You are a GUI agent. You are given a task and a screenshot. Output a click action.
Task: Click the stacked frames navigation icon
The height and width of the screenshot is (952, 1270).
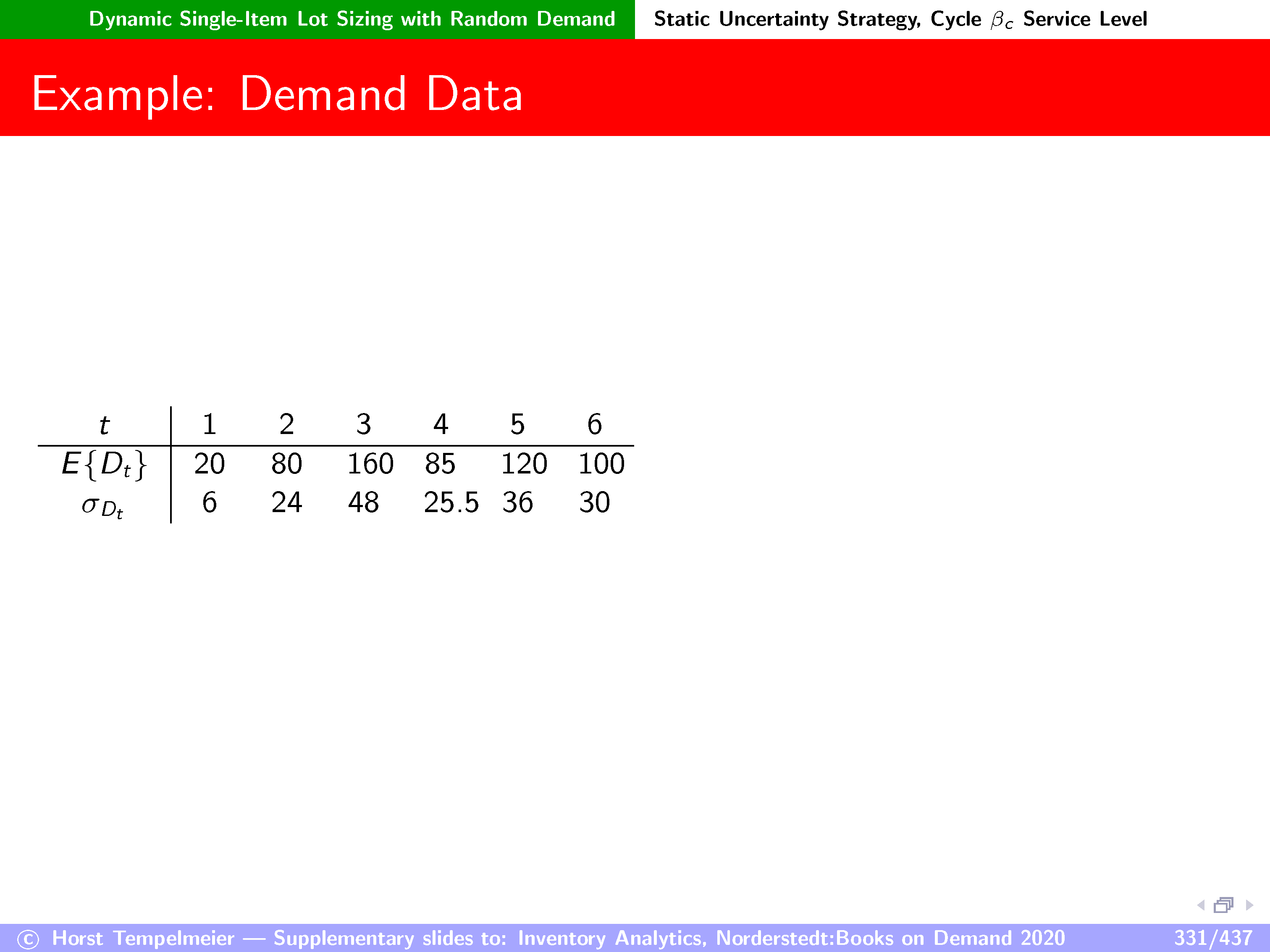click(x=1223, y=905)
